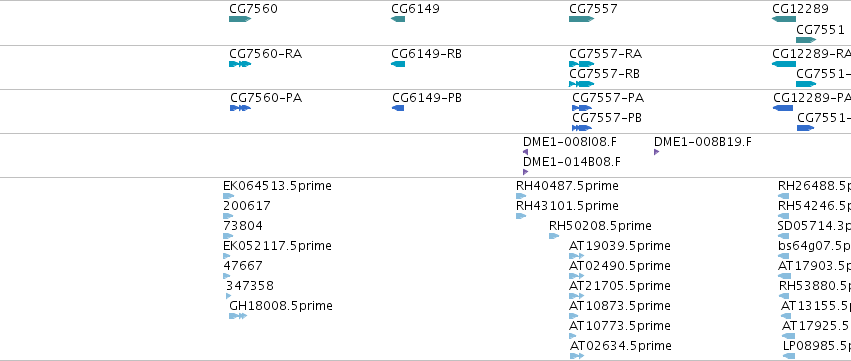851x361 pixels.
Task: Click the RH50208.5prime EST arrow
Action: coord(554,236)
